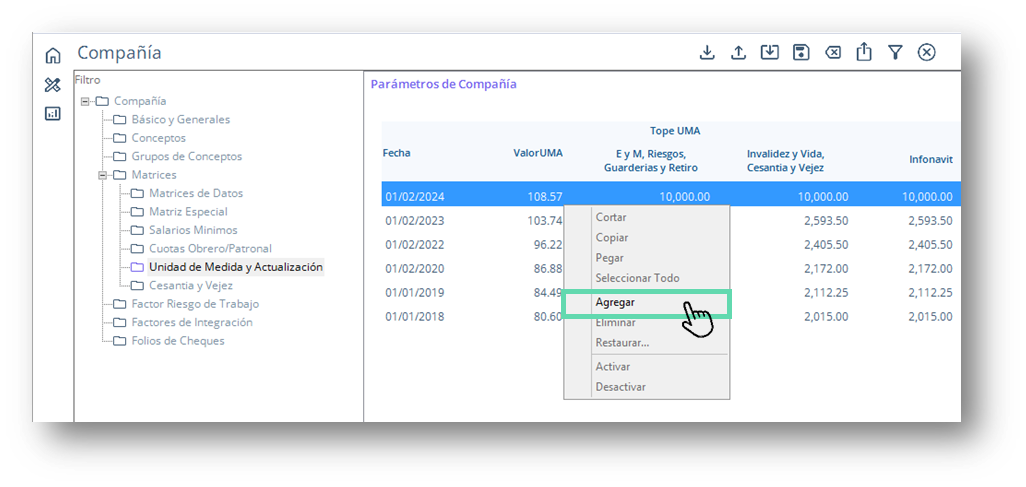Click the upload arrow toolbar icon
Screen dimensions: 1026x487
coord(739,53)
